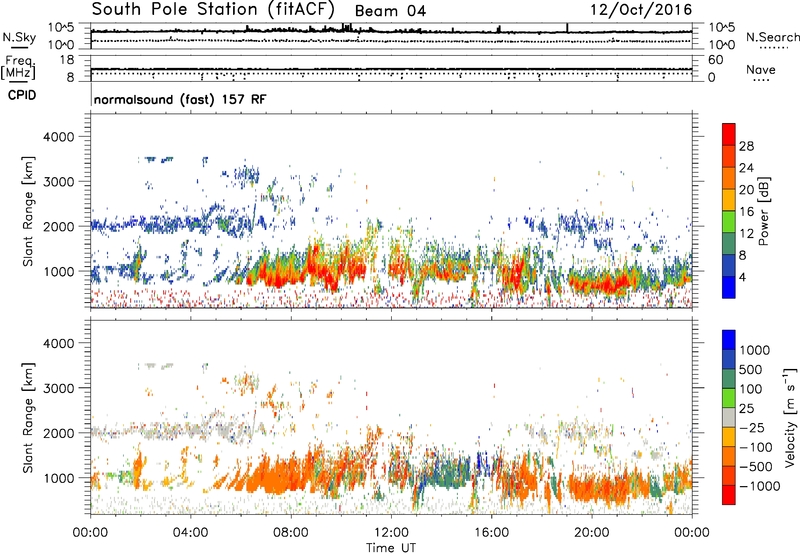Click the Time UT axis title
Viewport: 800px width, 554px height.
click(x=391, y=548)
